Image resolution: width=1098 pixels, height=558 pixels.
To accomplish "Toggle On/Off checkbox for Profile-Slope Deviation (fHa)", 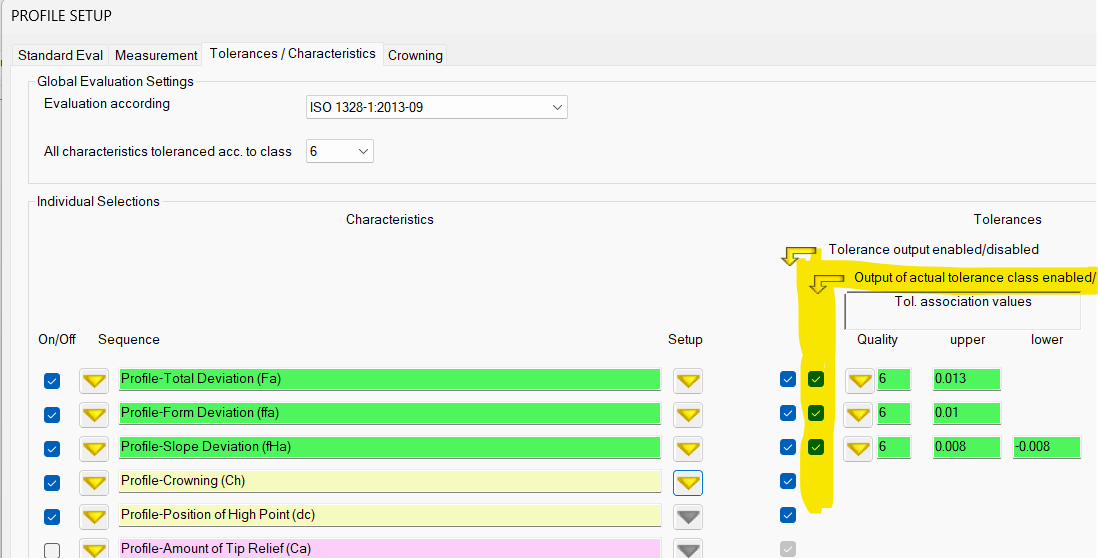I will click(x=52, y=449).
